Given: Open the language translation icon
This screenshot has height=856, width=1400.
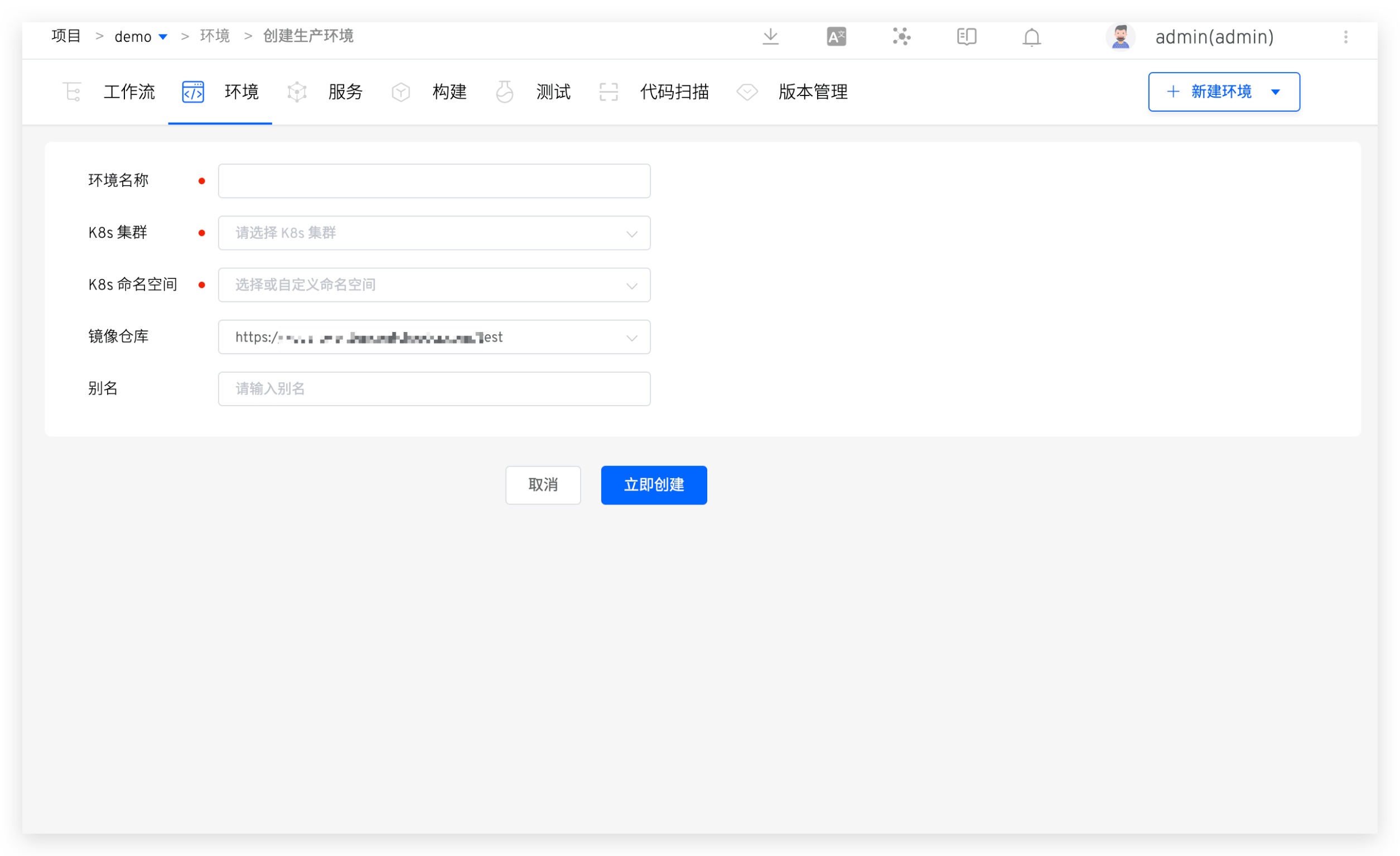Looking at the screenshot, I should 836,37.
